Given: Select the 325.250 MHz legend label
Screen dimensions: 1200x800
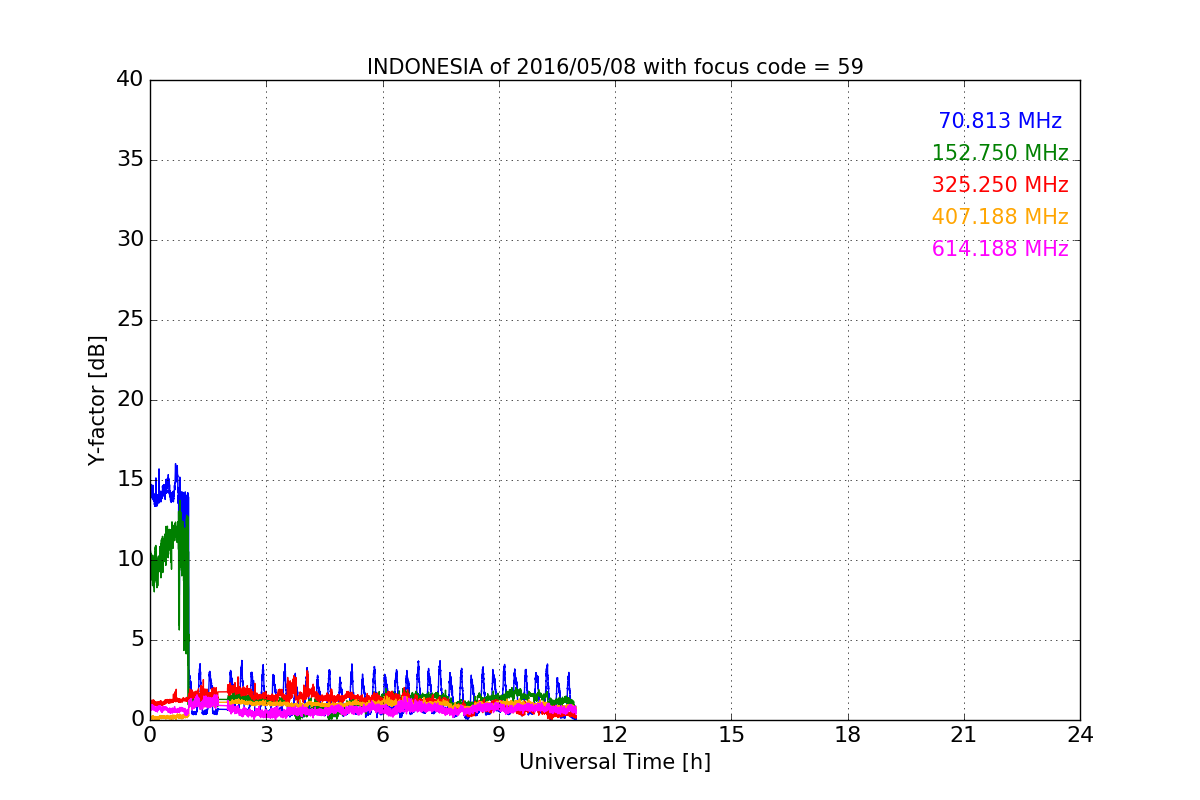Looking at the screenshot, I should [1000, 185].
